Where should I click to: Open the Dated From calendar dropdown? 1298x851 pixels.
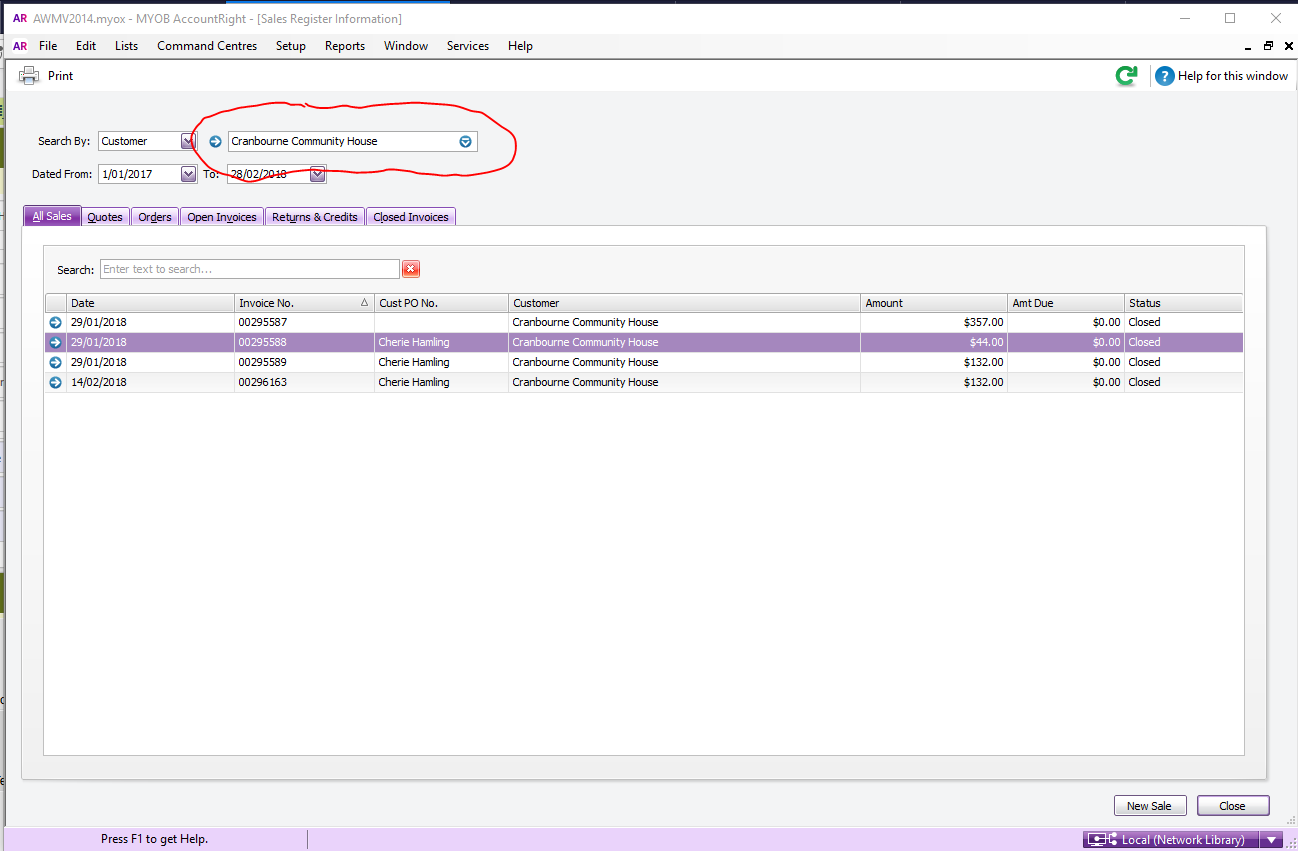pos(188,174)
